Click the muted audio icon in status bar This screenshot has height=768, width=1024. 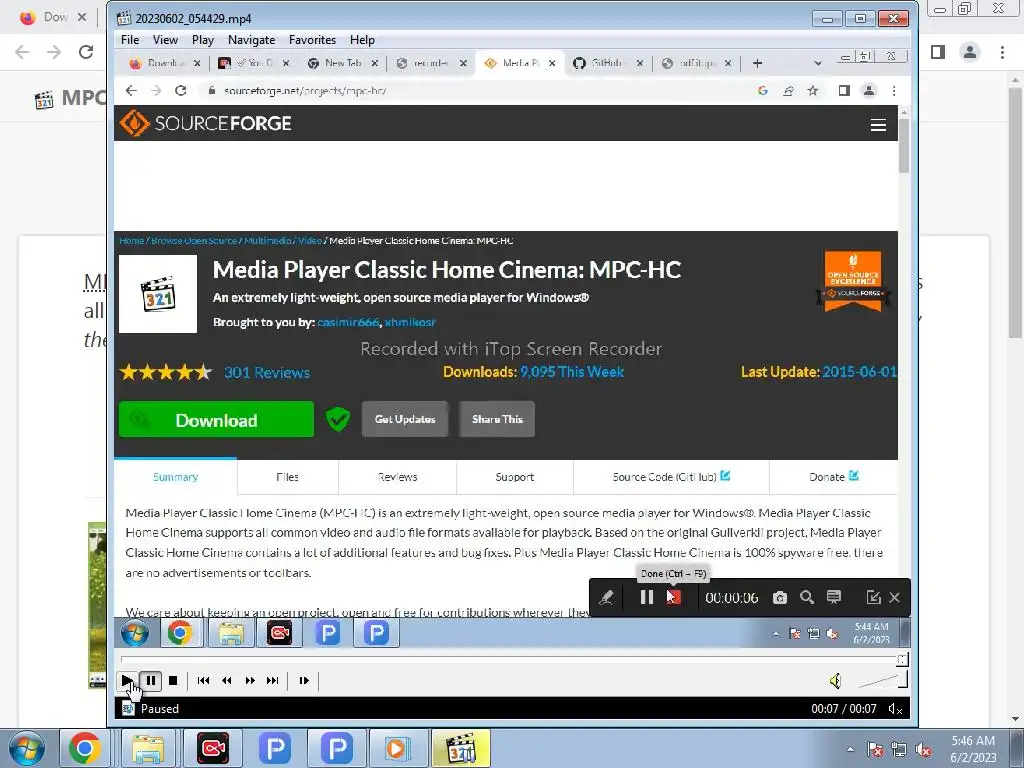[895, 709]
